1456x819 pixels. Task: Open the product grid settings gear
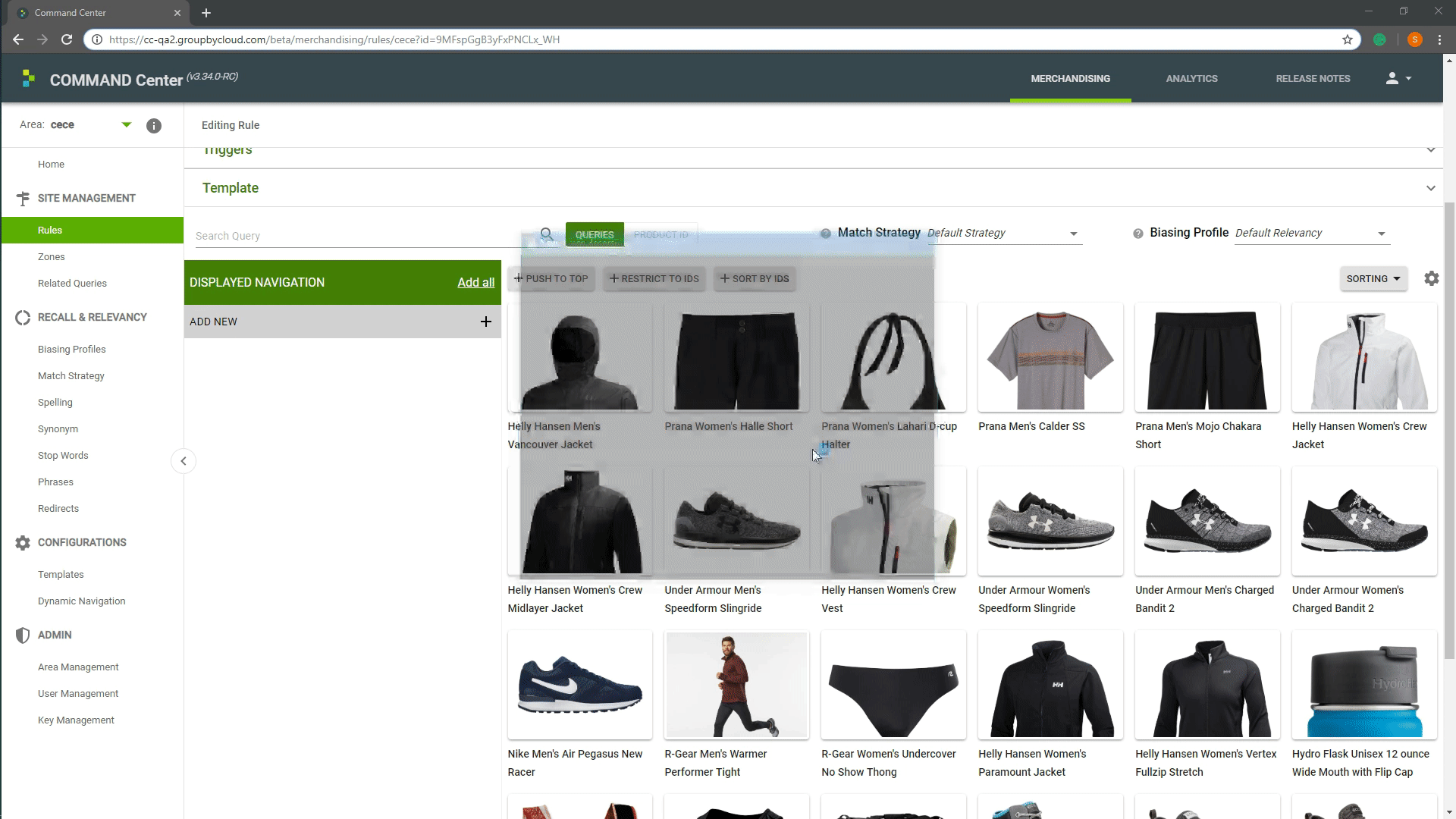[x=1432, y=278]
